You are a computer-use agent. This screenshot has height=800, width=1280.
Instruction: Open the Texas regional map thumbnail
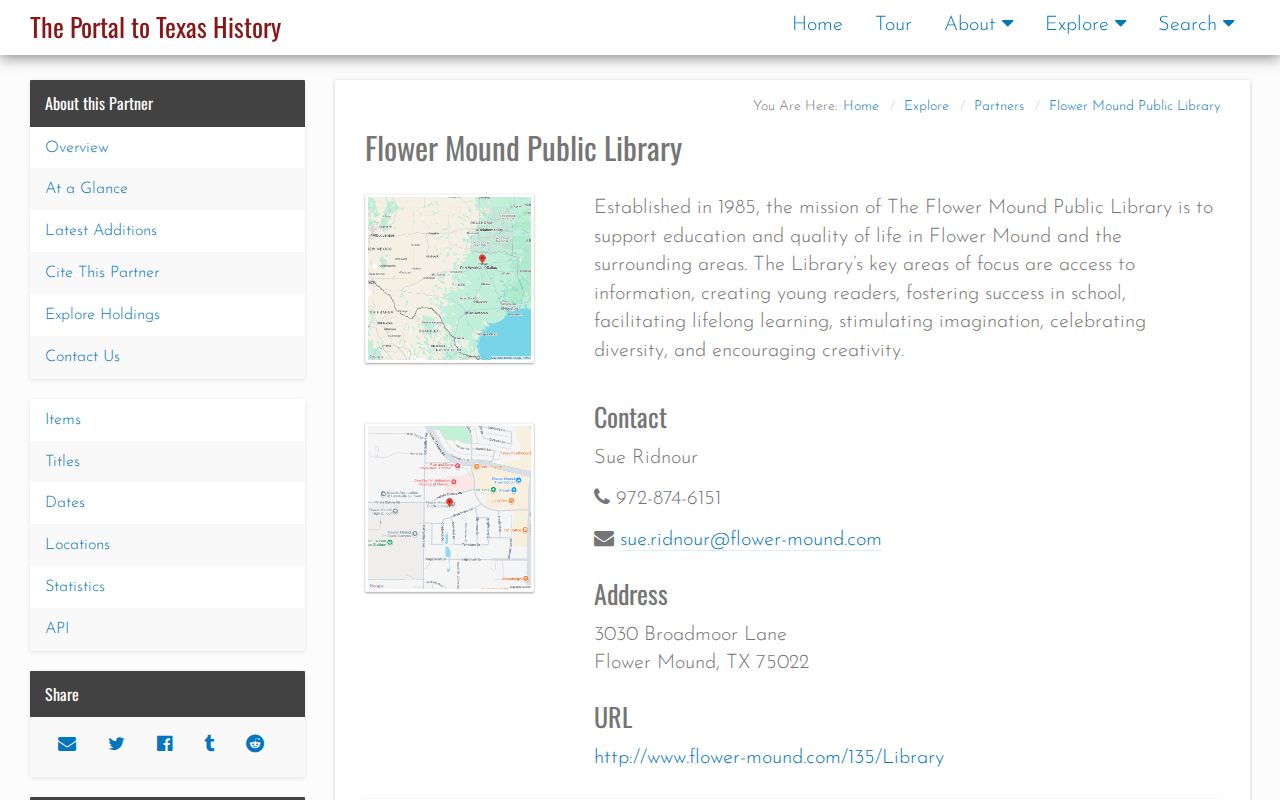[x=449, y=278]
